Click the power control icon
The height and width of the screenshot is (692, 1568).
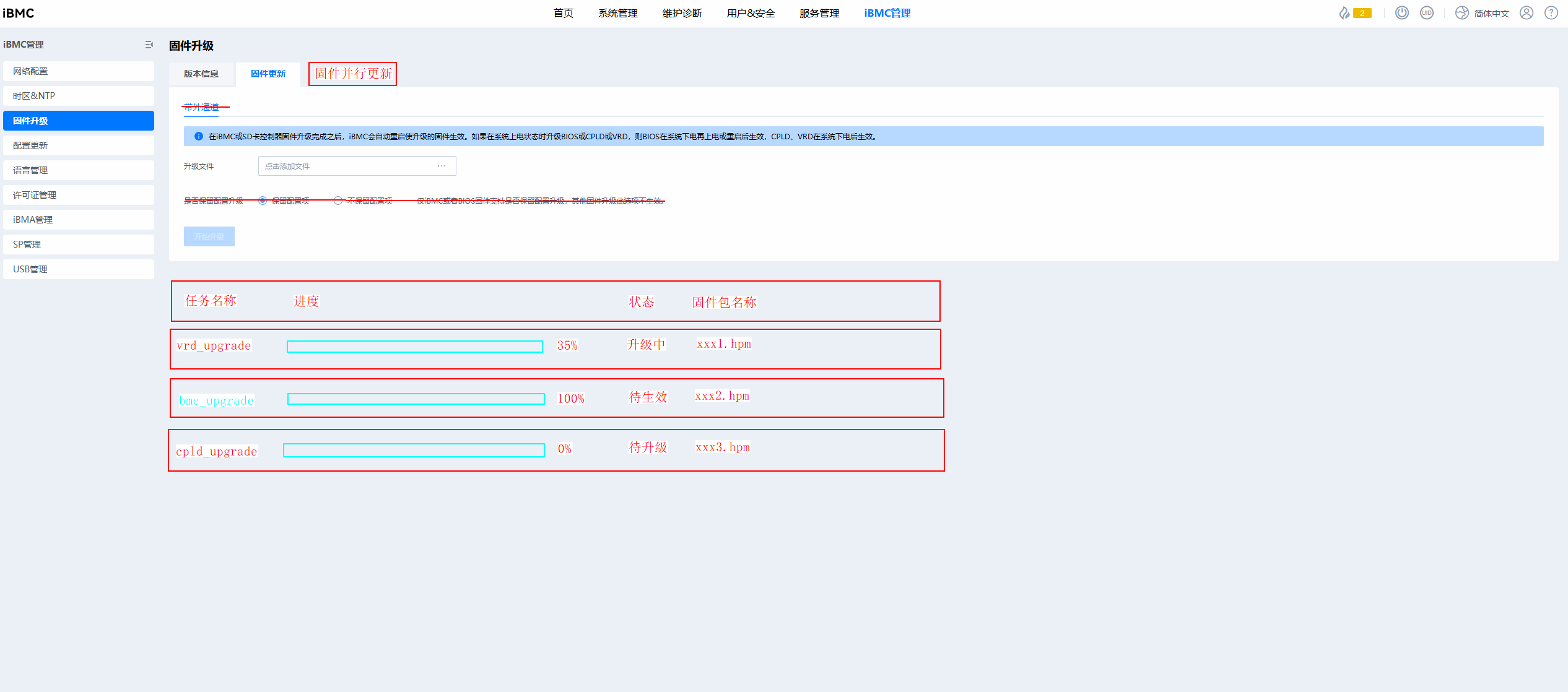tap(1401, 13)
